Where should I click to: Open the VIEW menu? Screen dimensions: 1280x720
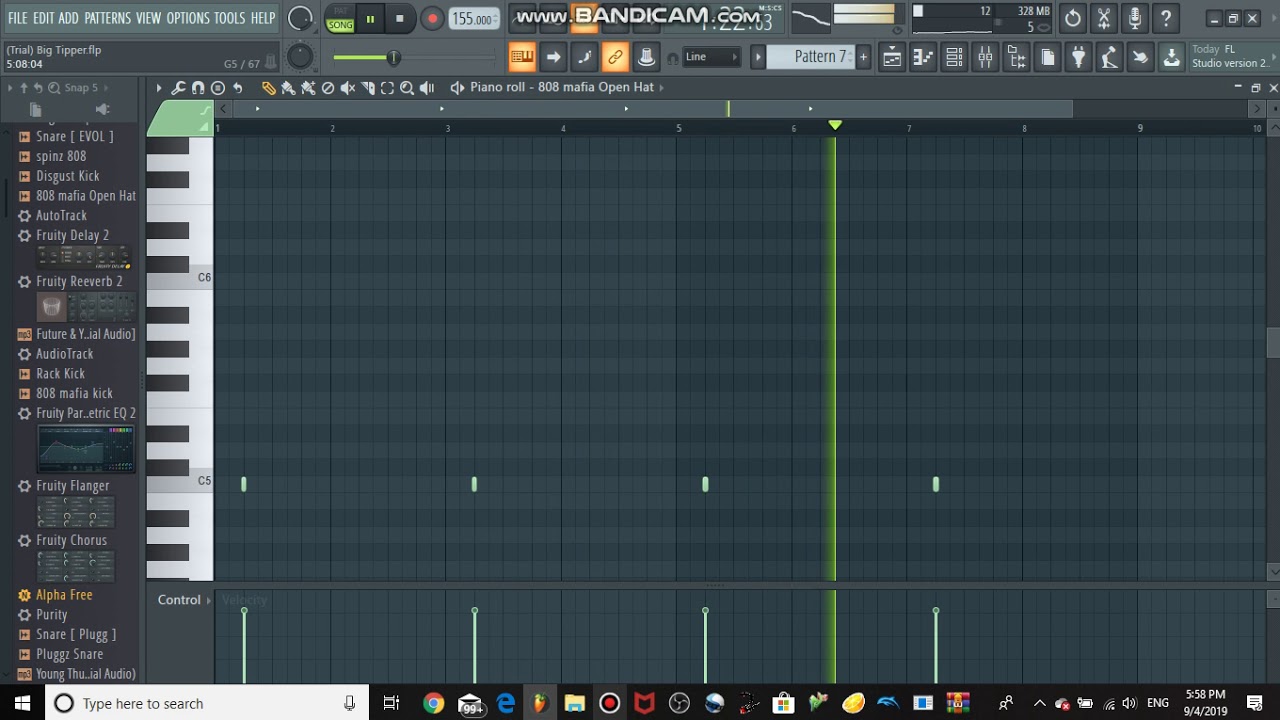(148, 18)
